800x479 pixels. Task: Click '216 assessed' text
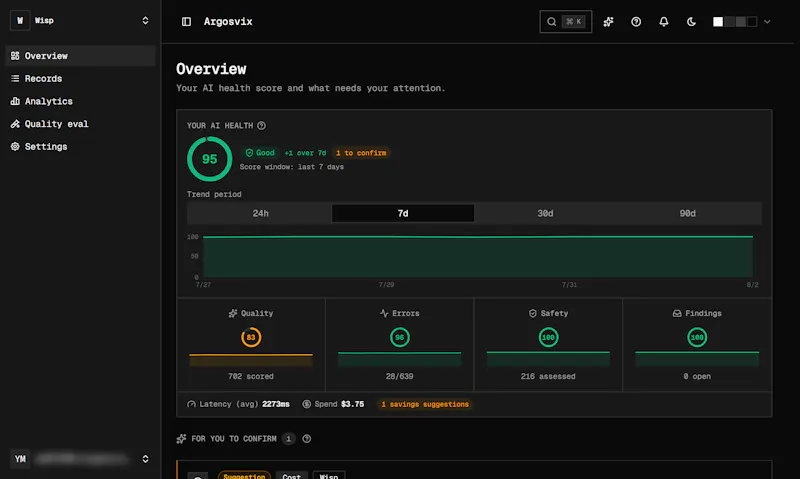(x=548, y=376)
